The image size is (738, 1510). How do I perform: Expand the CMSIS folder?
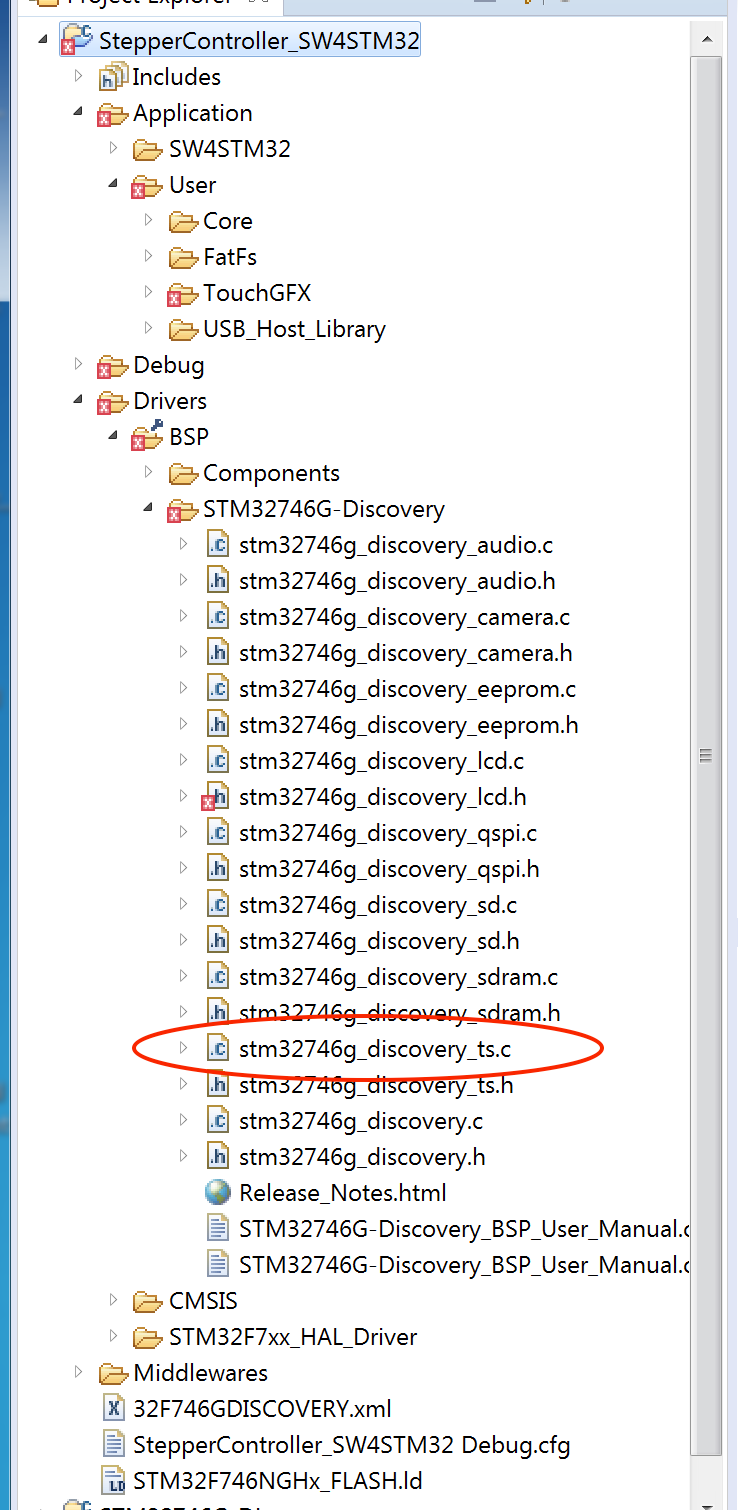pos(114,1301)
